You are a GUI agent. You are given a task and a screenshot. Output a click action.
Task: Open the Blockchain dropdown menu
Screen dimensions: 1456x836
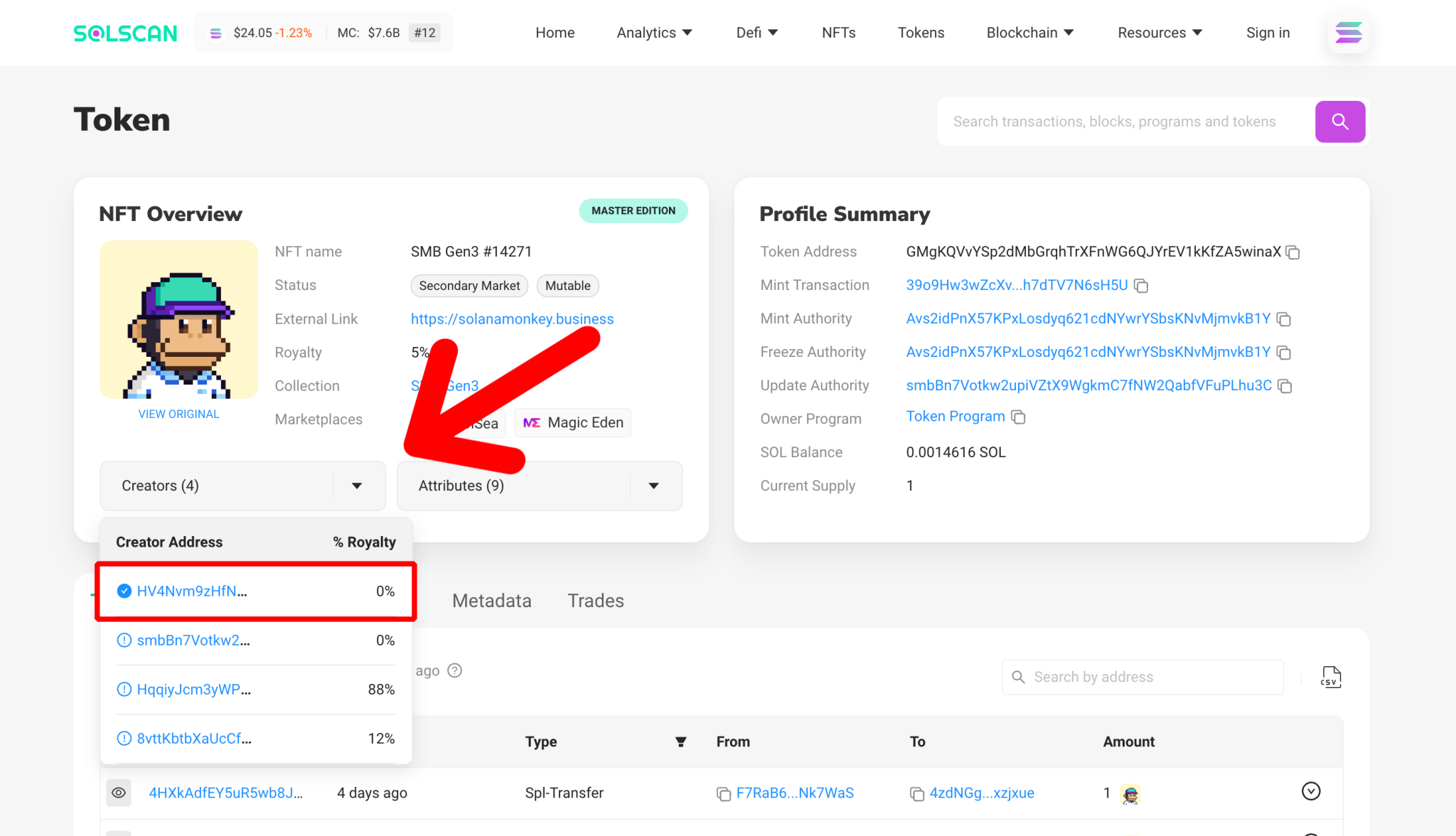point(1030,33)
